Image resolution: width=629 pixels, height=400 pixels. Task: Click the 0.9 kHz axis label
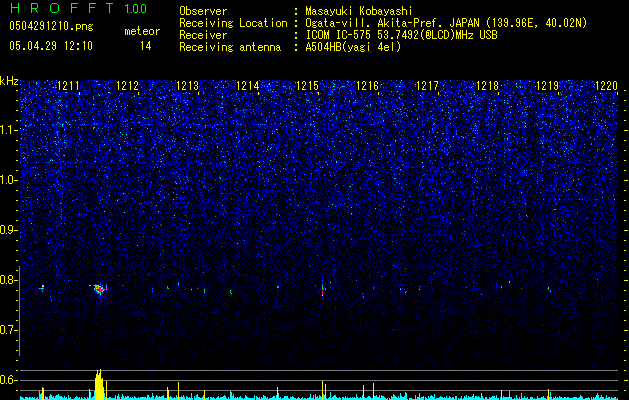[x=9, y=230]
